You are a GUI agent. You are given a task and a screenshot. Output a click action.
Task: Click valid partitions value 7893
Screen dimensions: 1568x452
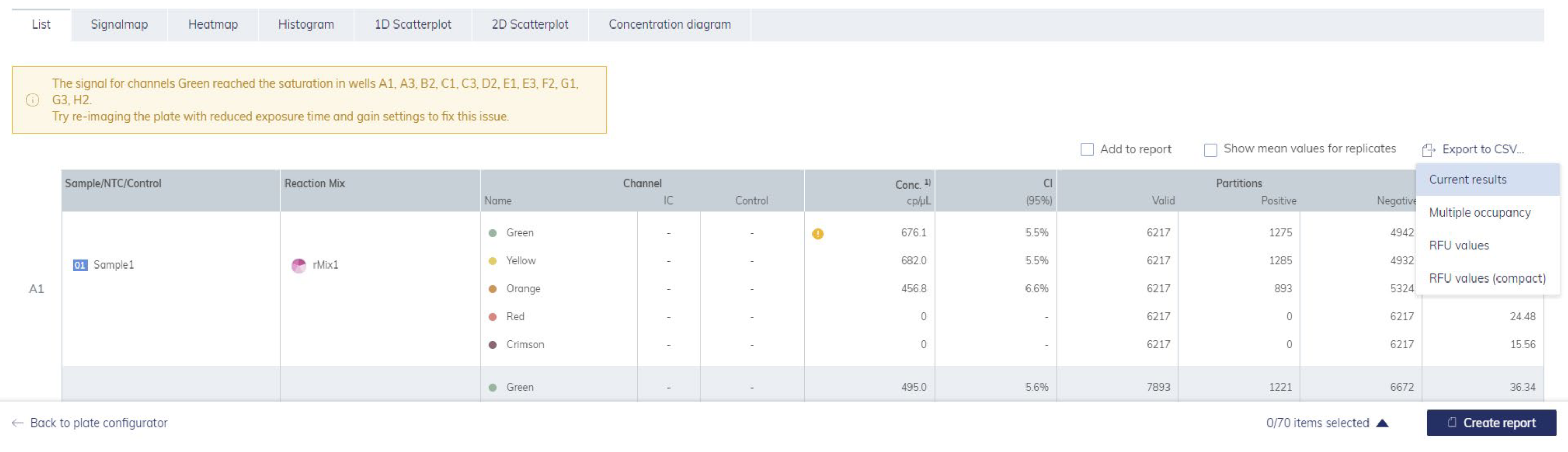click(1158, 387)
